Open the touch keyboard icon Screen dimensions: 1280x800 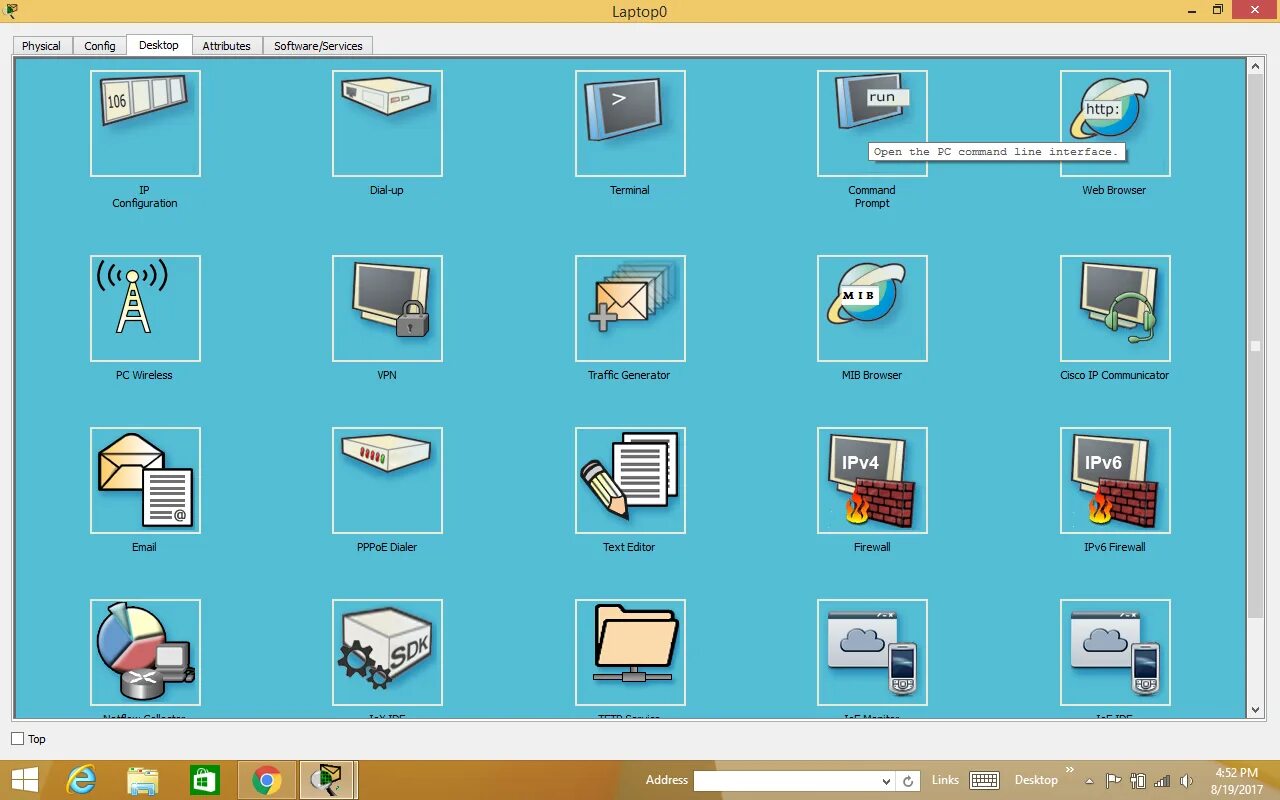tap(984, 780)
